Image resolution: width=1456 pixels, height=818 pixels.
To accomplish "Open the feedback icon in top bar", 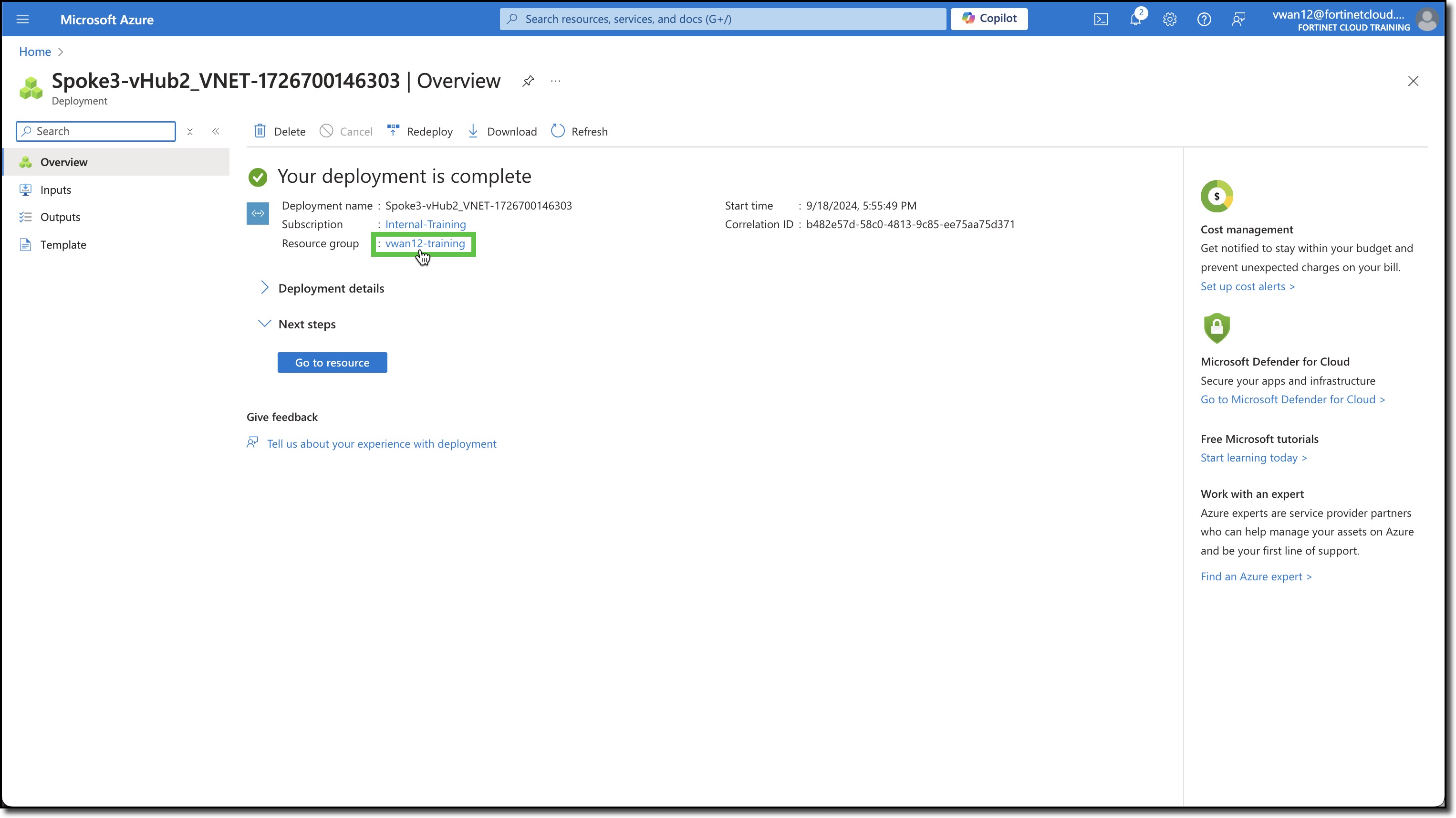I will [x=1238, y=20].
